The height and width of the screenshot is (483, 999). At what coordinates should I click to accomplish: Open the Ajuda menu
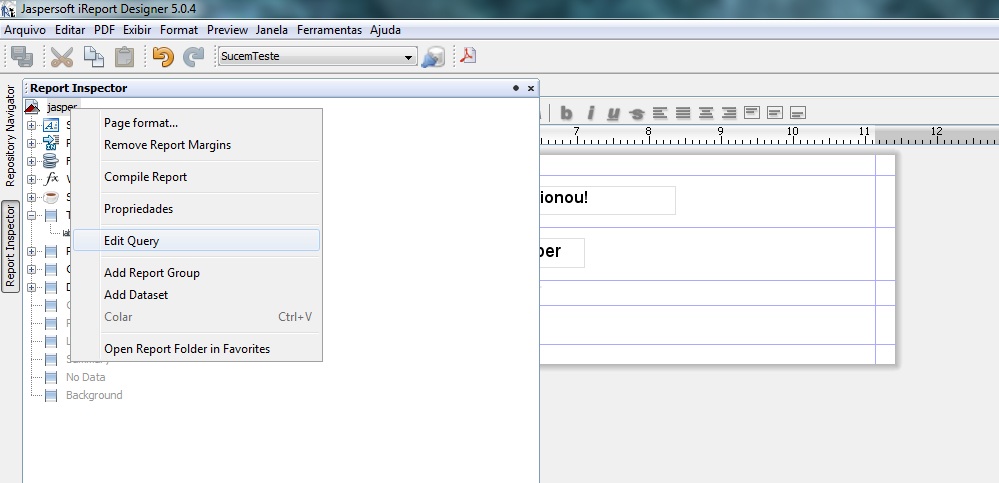(385, 30)
